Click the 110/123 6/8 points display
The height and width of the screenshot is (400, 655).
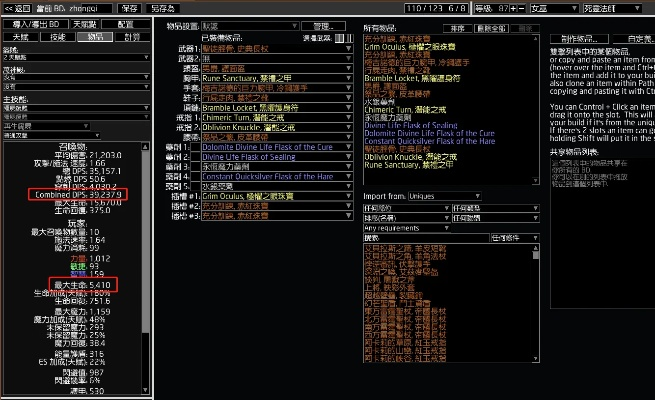click(436, 8)
